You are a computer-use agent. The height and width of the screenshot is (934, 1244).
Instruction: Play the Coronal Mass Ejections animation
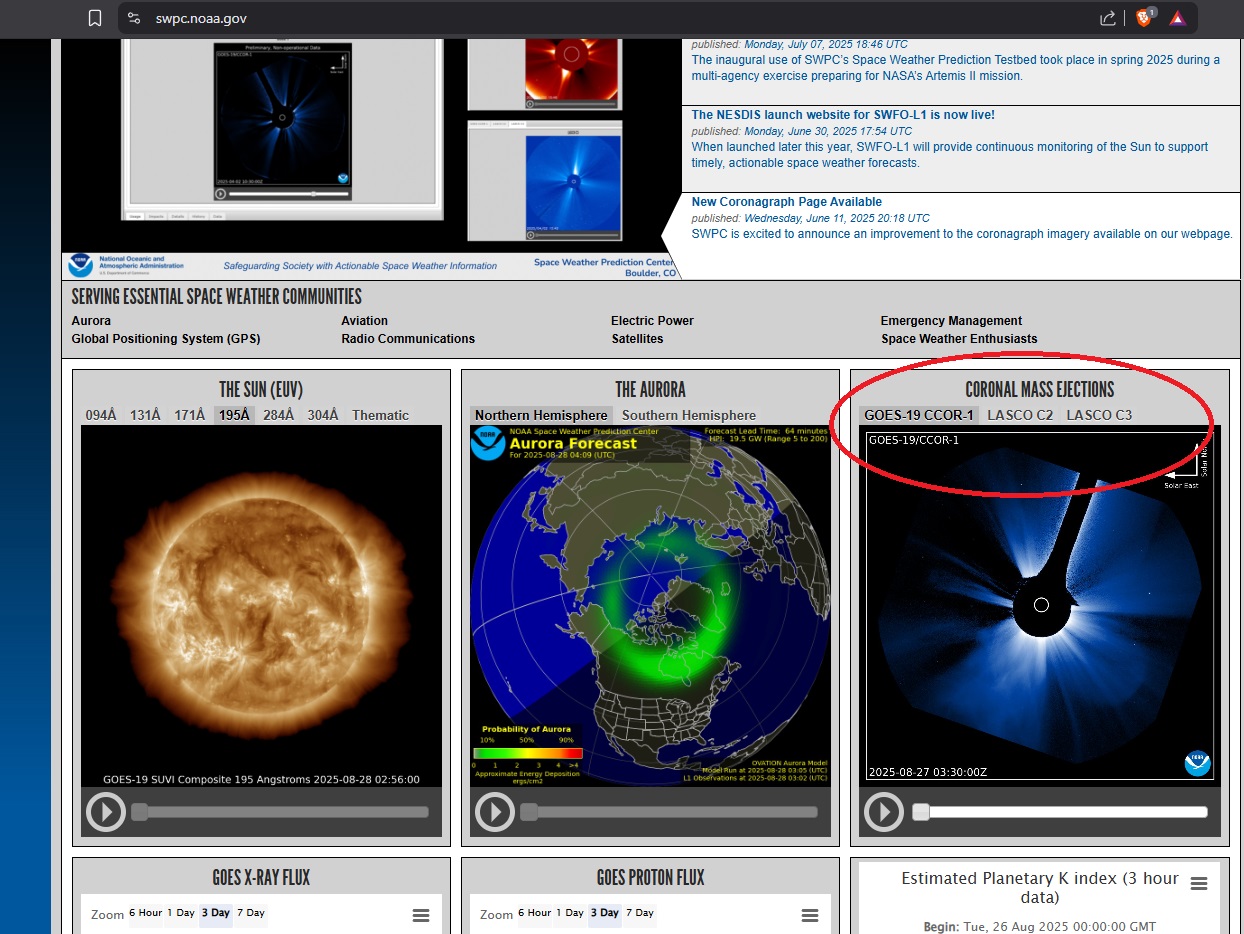tap(884, 812)
